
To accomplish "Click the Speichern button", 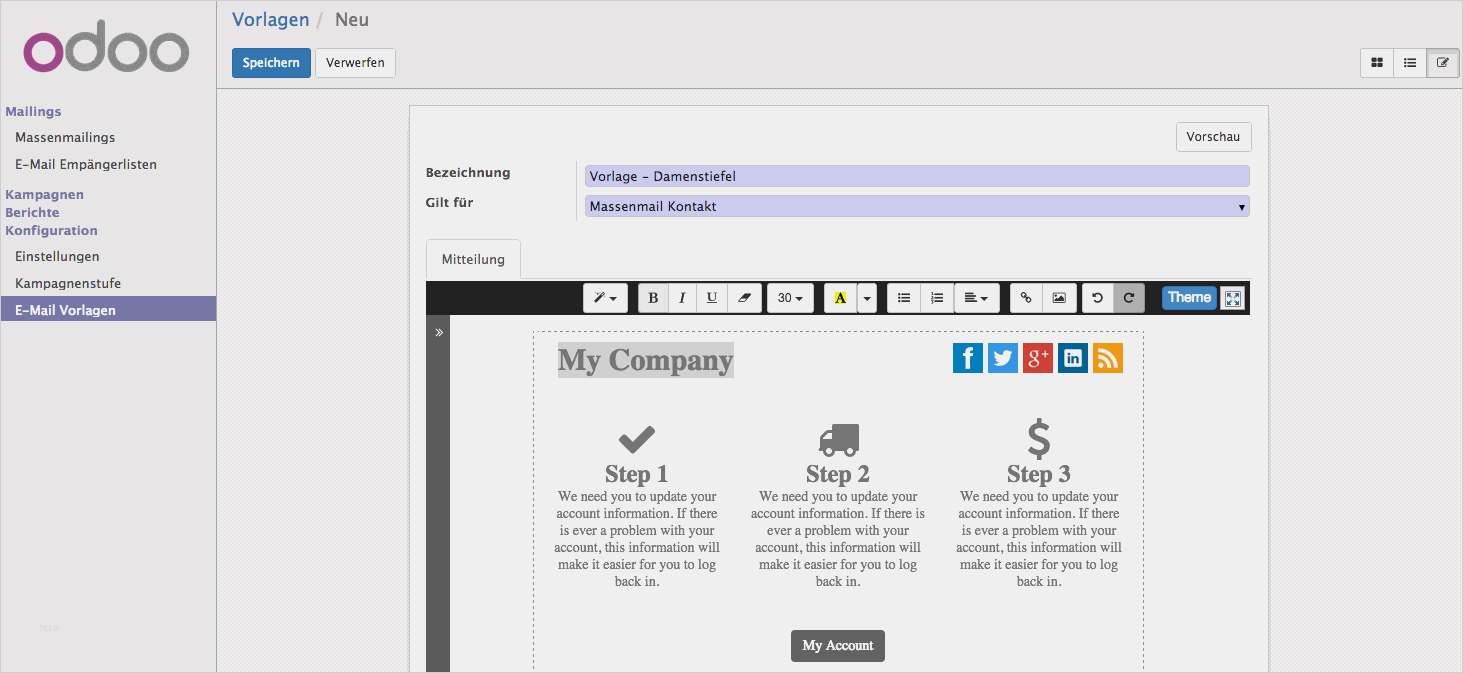I will point(271,63).
